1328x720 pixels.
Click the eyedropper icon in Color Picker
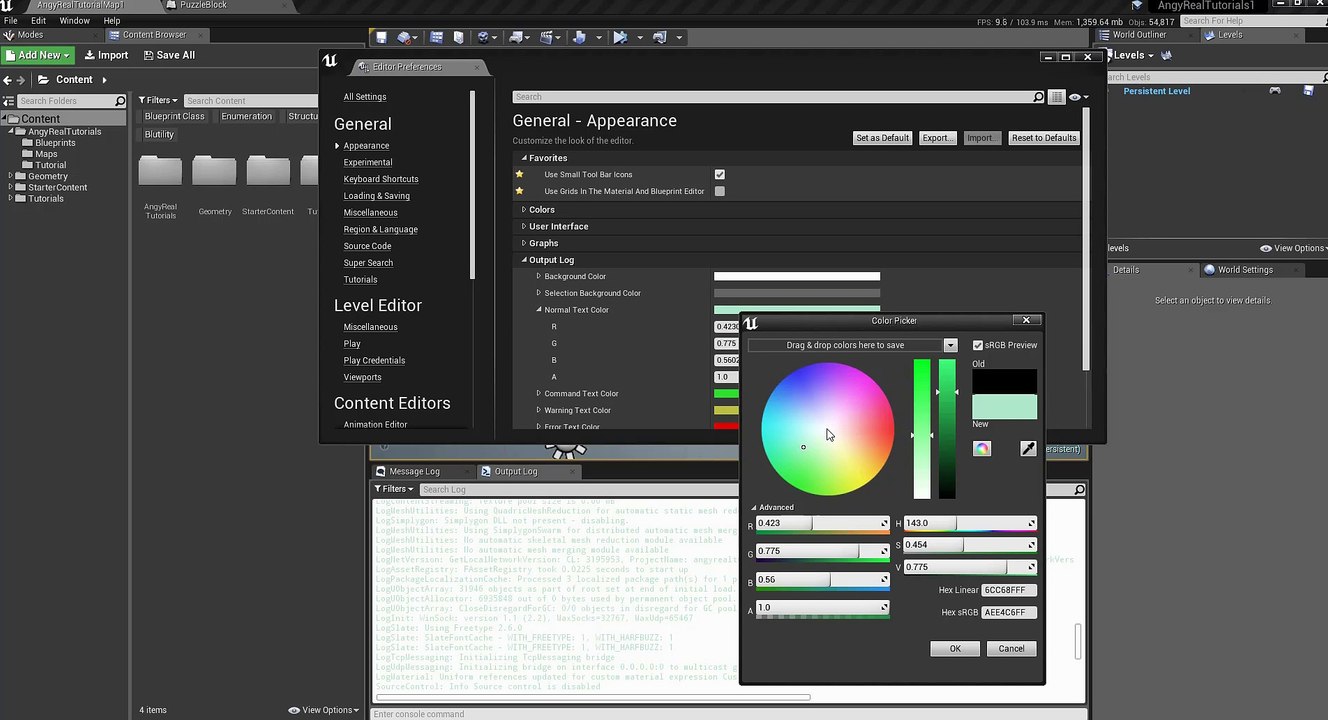[x=1028, y=449]
